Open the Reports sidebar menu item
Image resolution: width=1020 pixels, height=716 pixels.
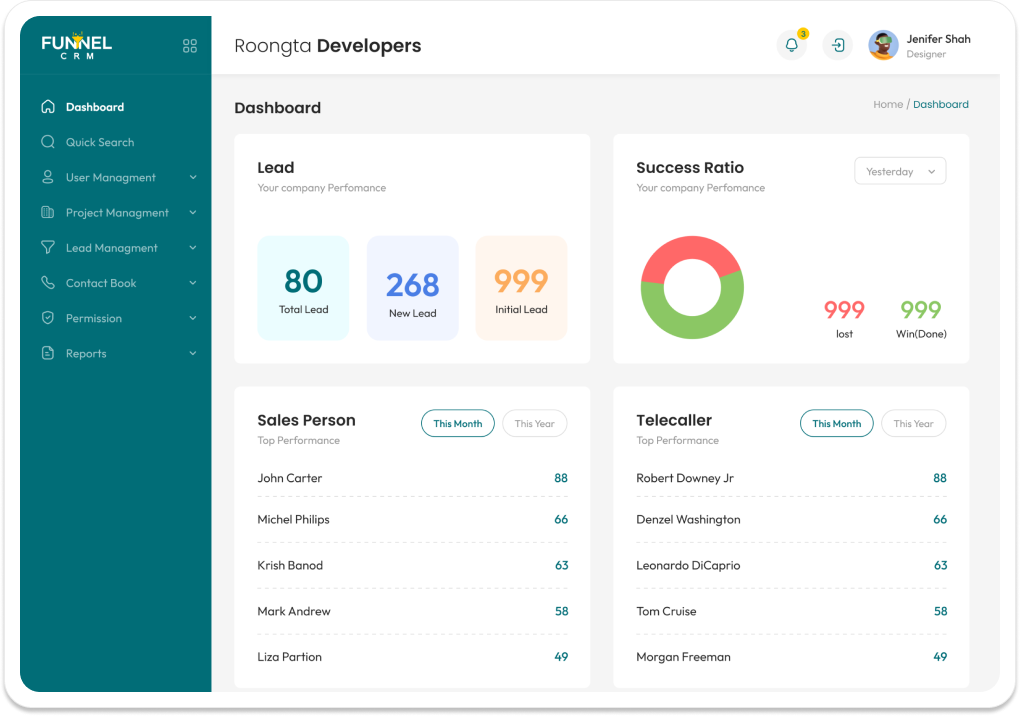(86, 354)
